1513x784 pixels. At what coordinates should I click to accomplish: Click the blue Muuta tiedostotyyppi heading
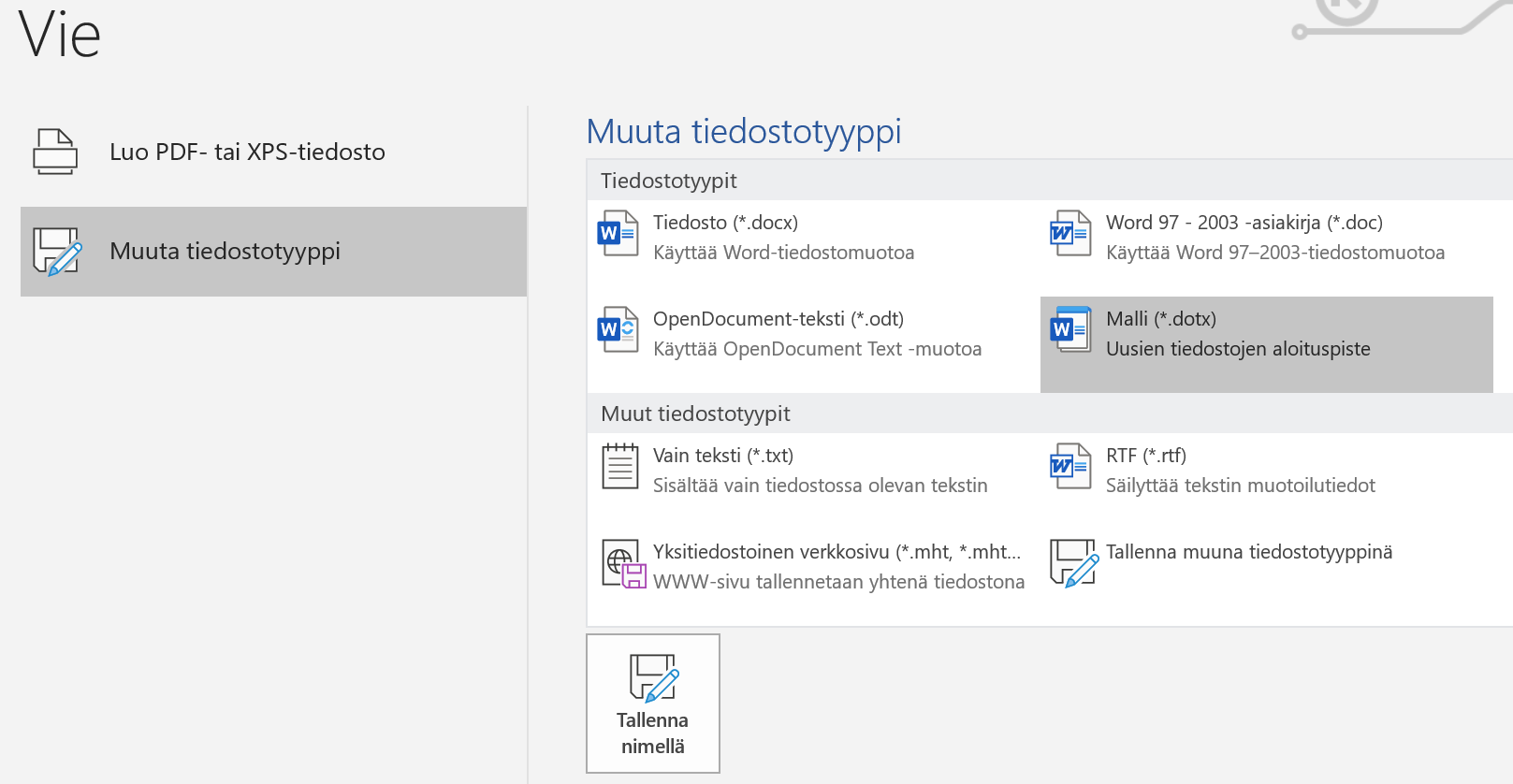(744, 132)
